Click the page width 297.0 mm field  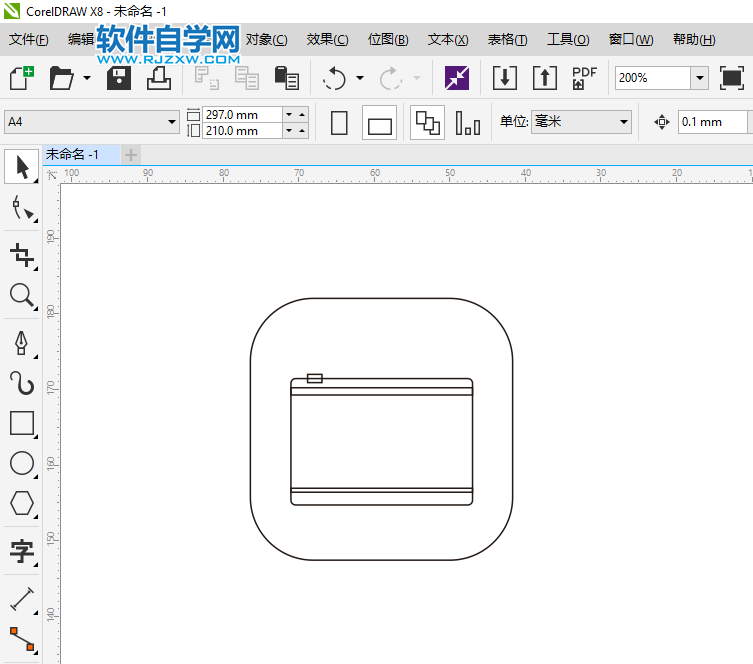241,115
